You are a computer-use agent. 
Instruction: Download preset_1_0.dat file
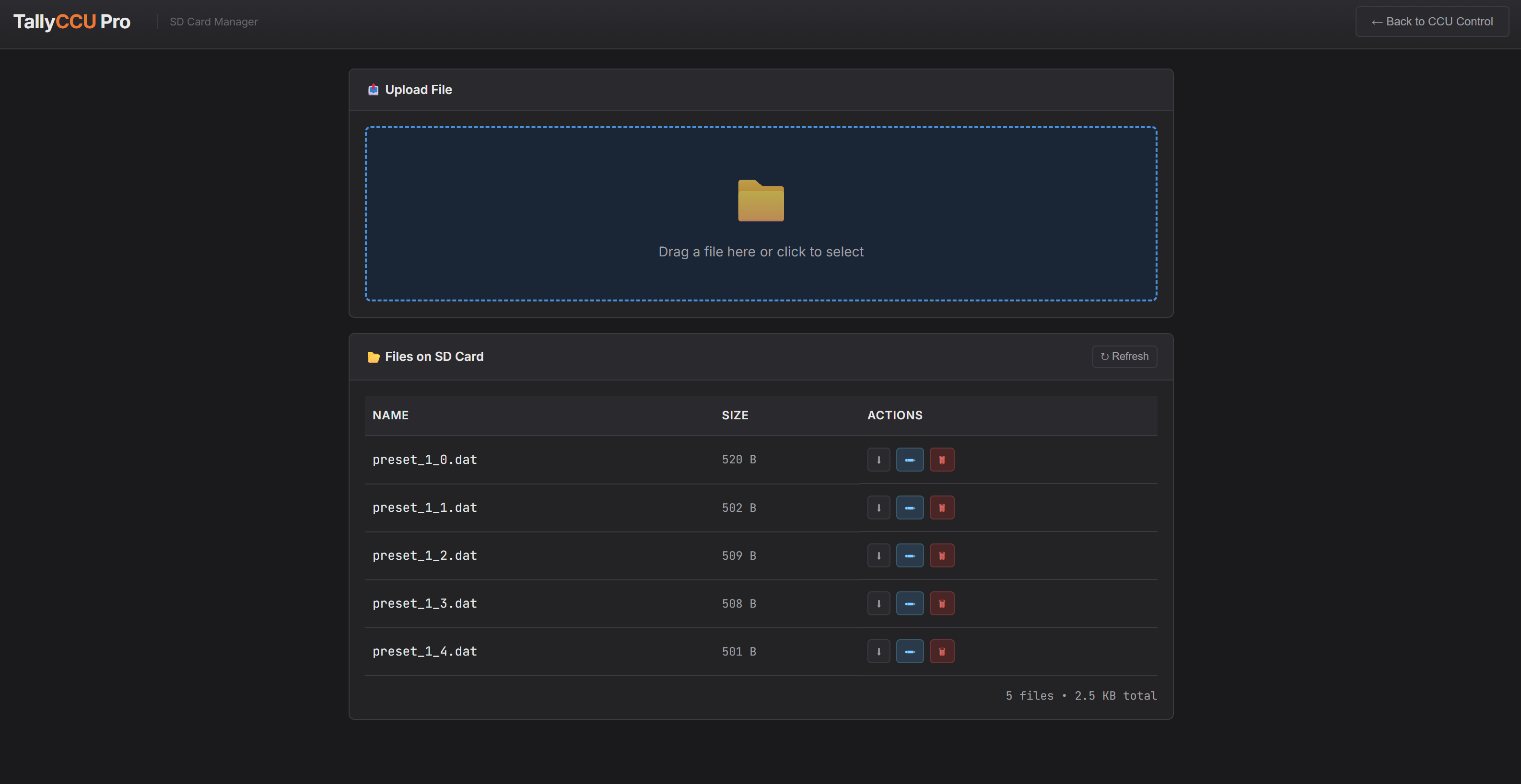point(878,460)
